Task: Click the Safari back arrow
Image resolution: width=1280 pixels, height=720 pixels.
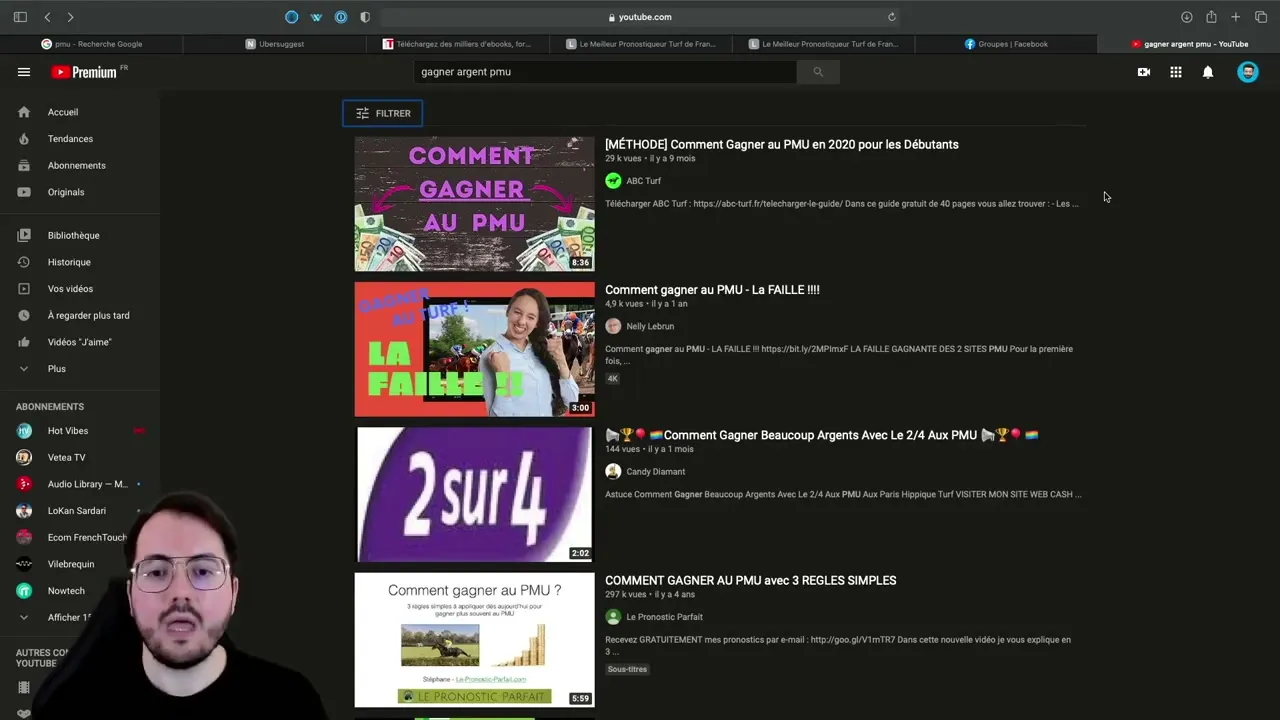Action: tap(47, 17)
